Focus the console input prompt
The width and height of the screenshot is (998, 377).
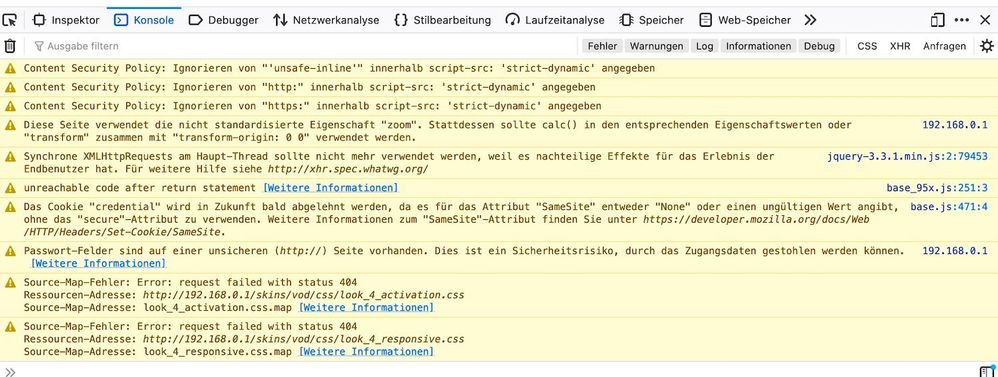(x=496, y=371)
